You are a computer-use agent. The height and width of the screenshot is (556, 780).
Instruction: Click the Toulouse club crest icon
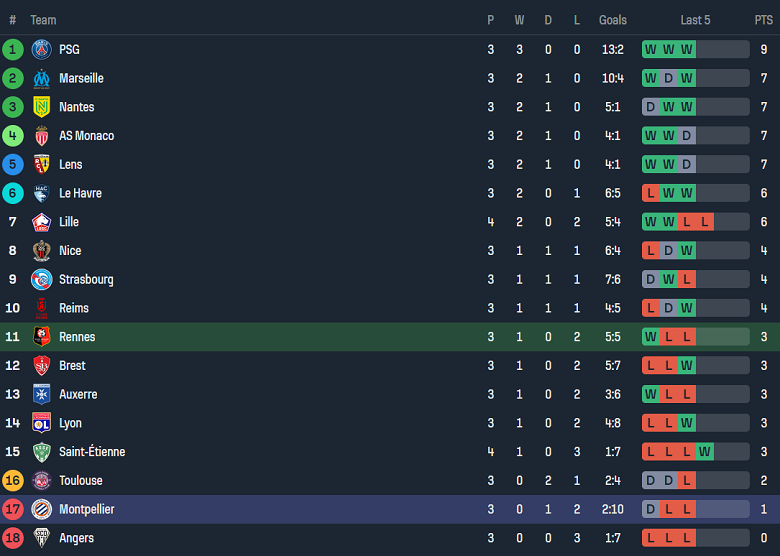41,481
